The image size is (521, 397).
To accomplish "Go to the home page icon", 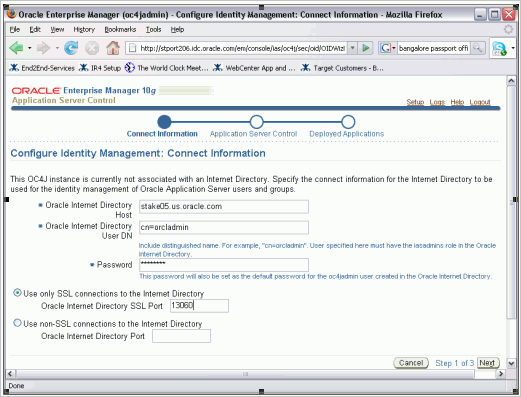I will pyautogui.click(x=113, y=48).
